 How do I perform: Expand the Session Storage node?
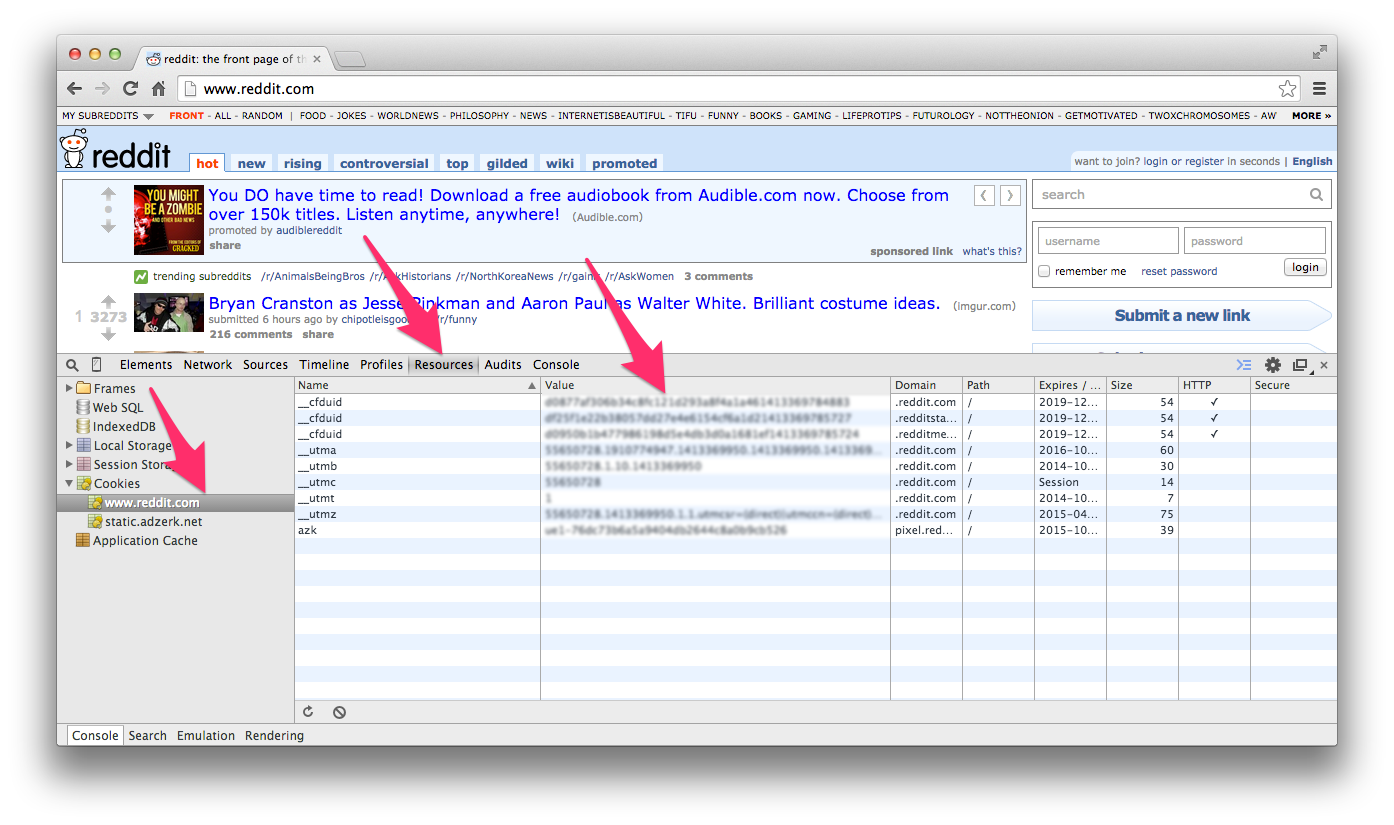tap(69, 464)
